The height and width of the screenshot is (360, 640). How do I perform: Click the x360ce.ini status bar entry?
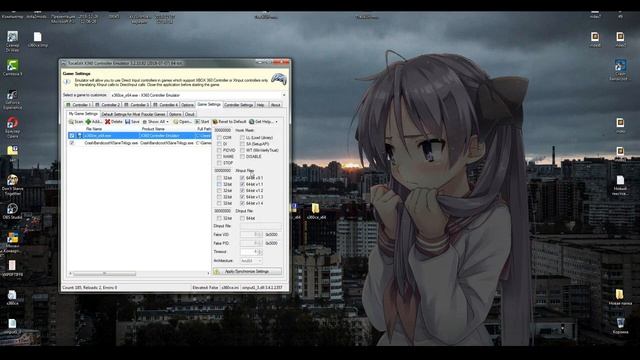click(x=230, y=288)
